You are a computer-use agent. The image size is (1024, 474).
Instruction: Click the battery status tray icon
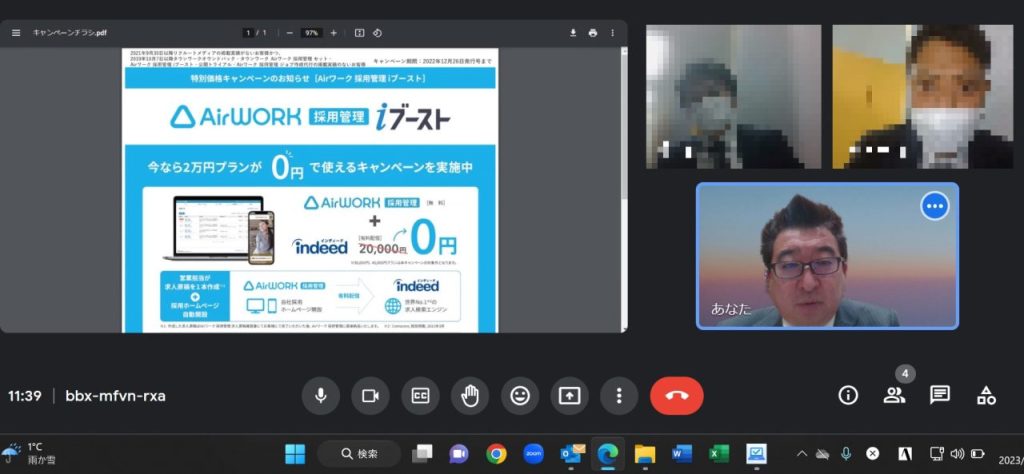pyautogui.click(x=978, y=454)
